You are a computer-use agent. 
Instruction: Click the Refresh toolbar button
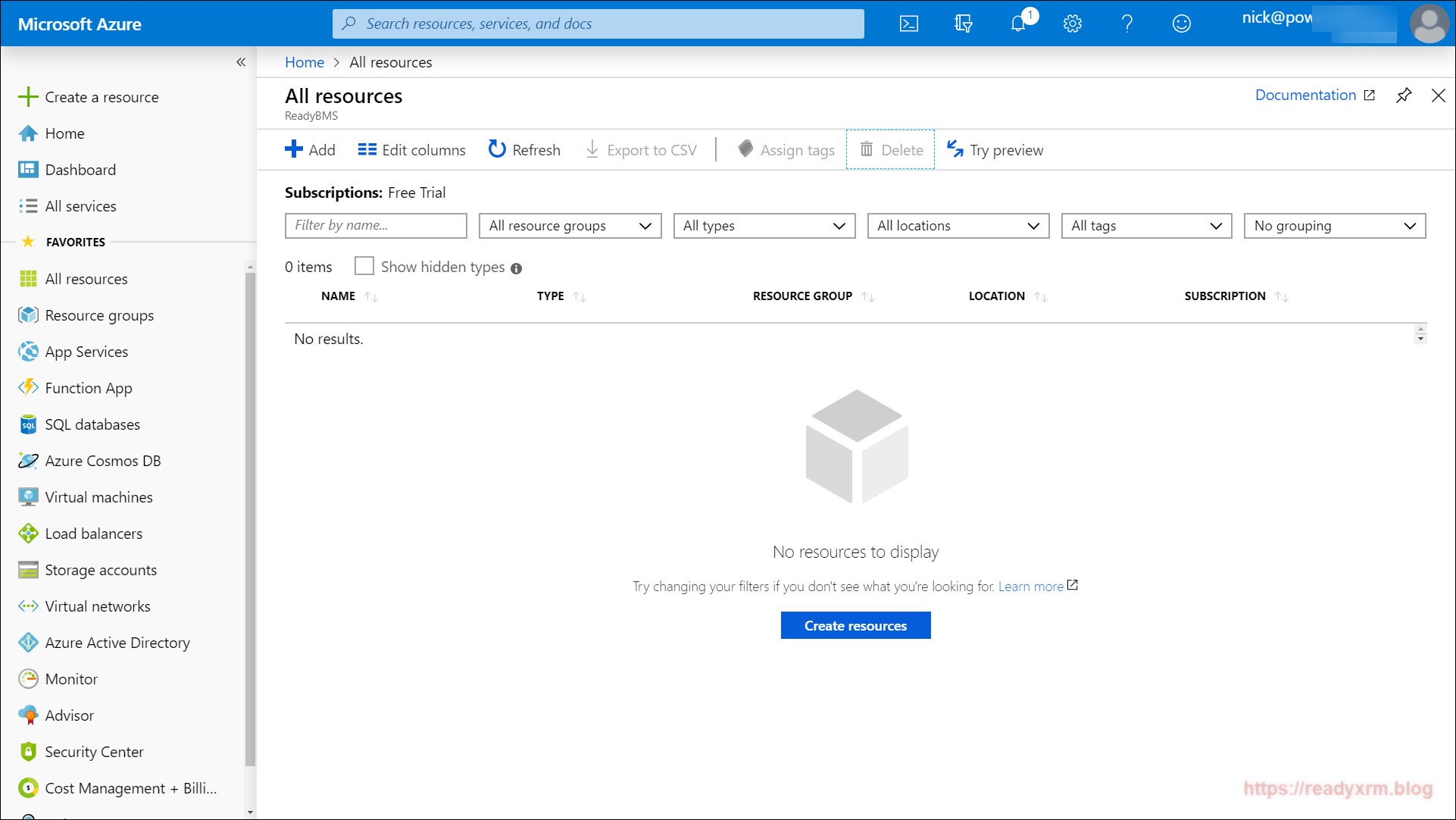coord(524,150)
